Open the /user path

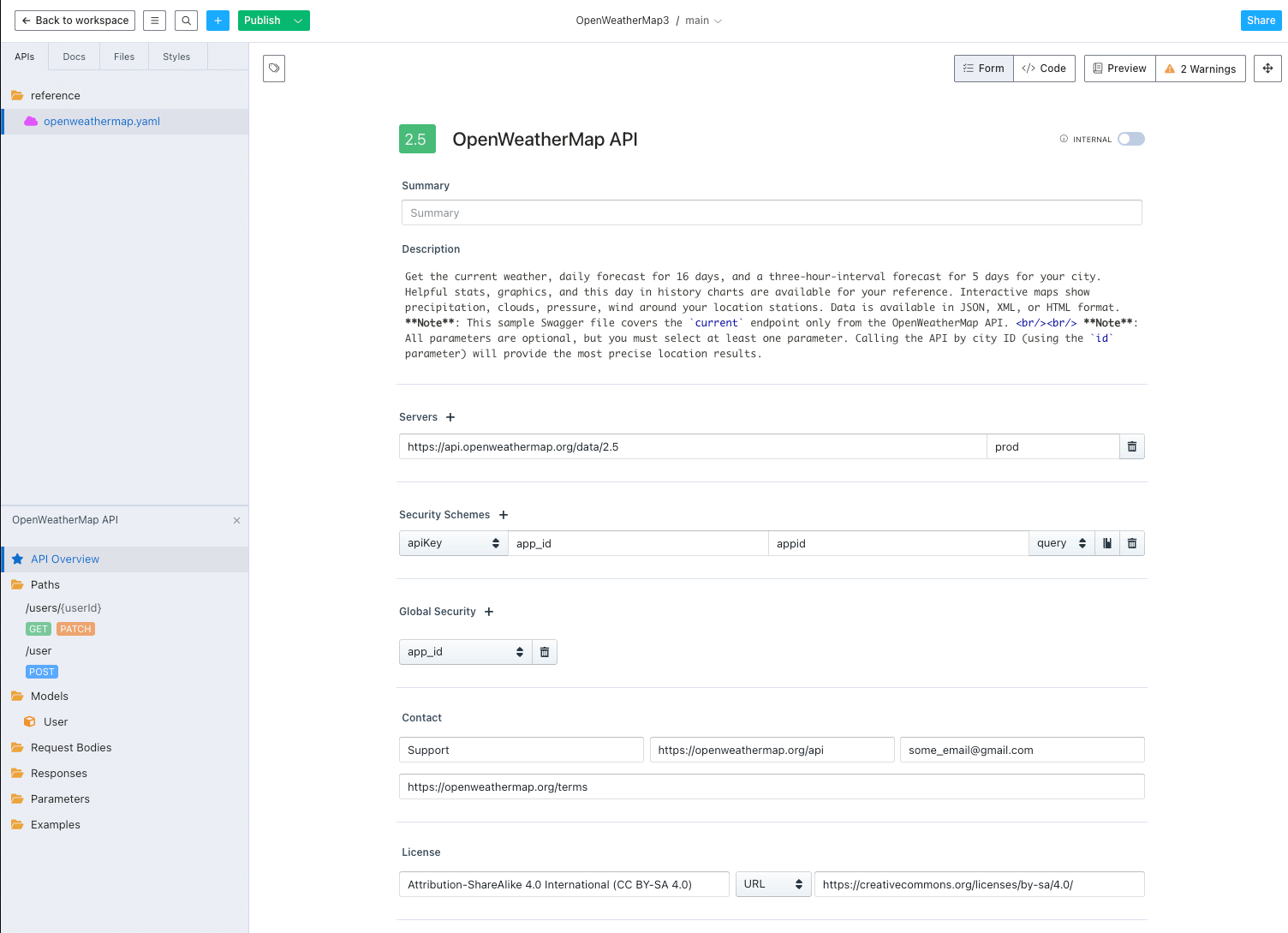coord(39,651)
